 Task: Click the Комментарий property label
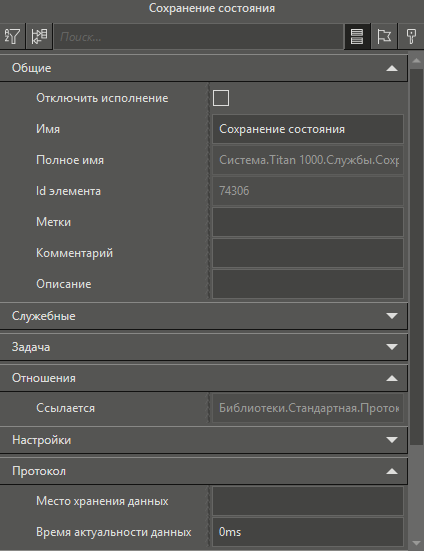coord(74,253)
